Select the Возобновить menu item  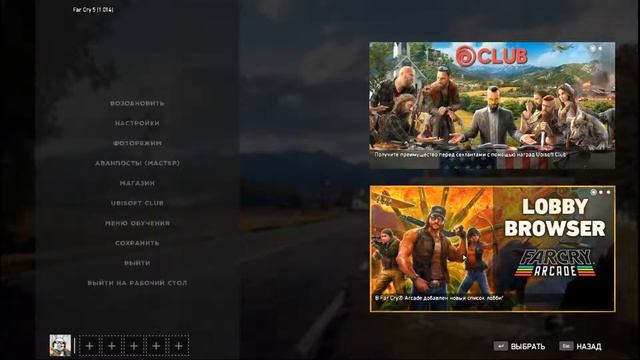[137, 103]
